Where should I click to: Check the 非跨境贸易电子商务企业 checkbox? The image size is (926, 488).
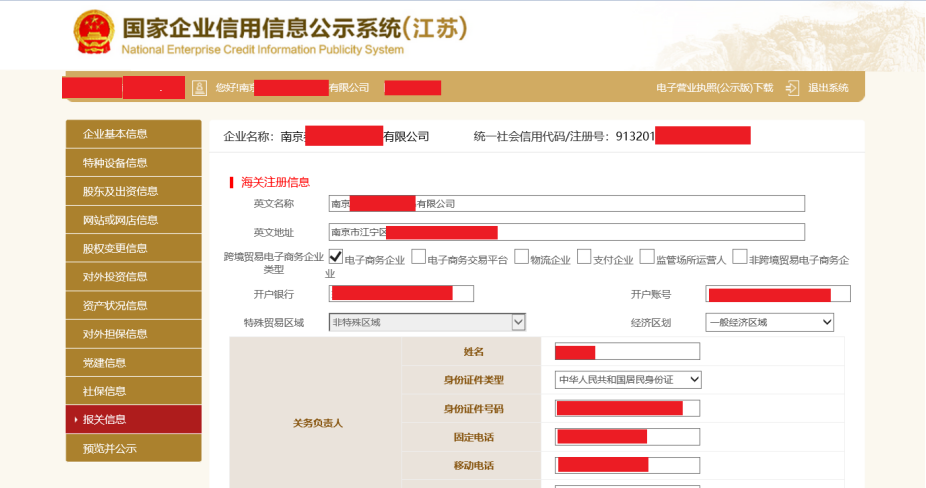[739, 257]
